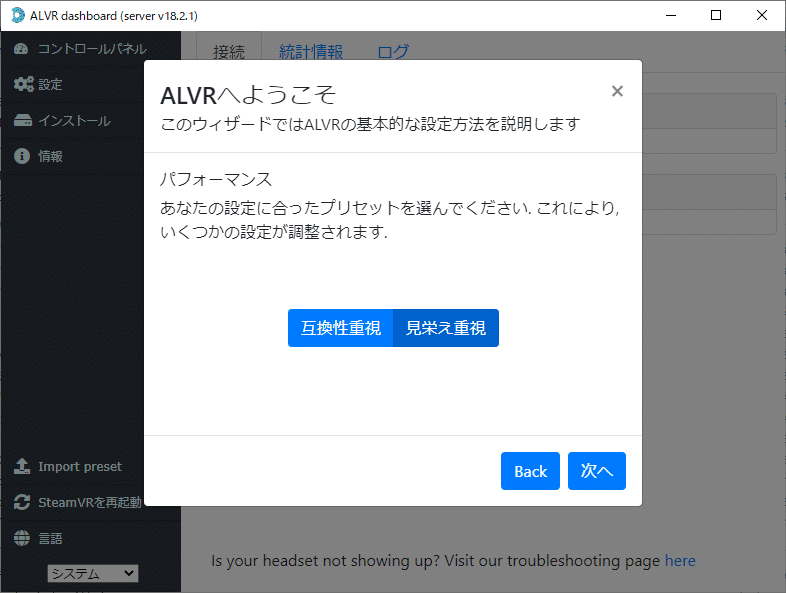Select the 見栄え重視 preset
786x593 pixels.
tap(446, 328)
